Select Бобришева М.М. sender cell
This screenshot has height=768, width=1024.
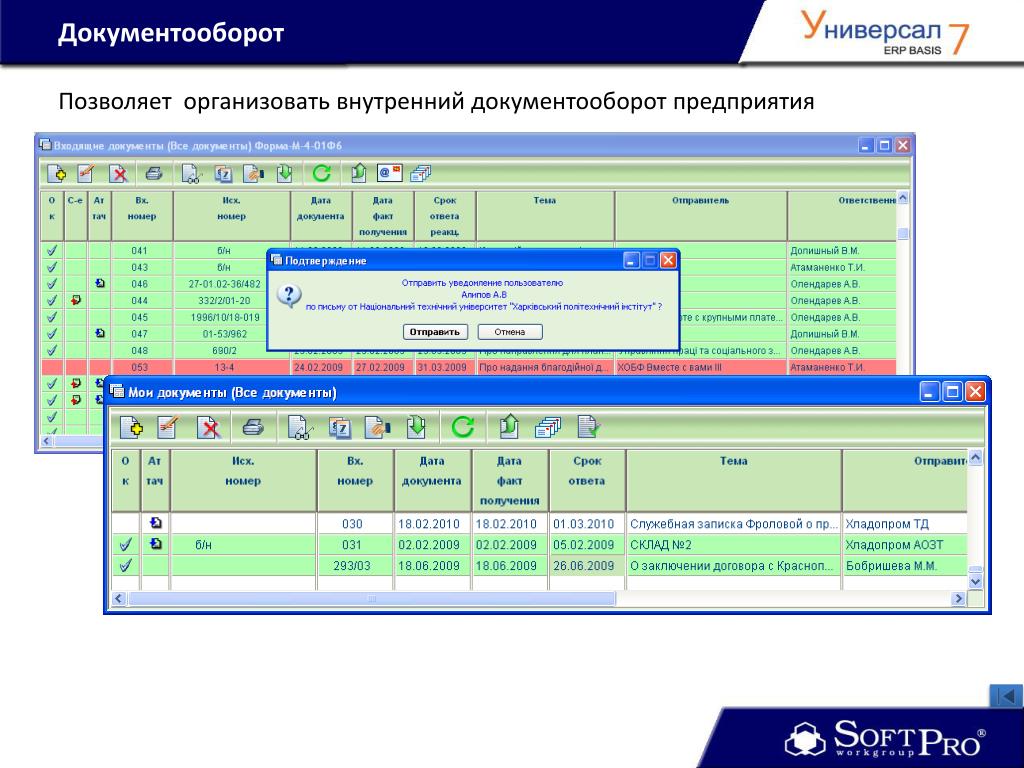click(905, 566)
